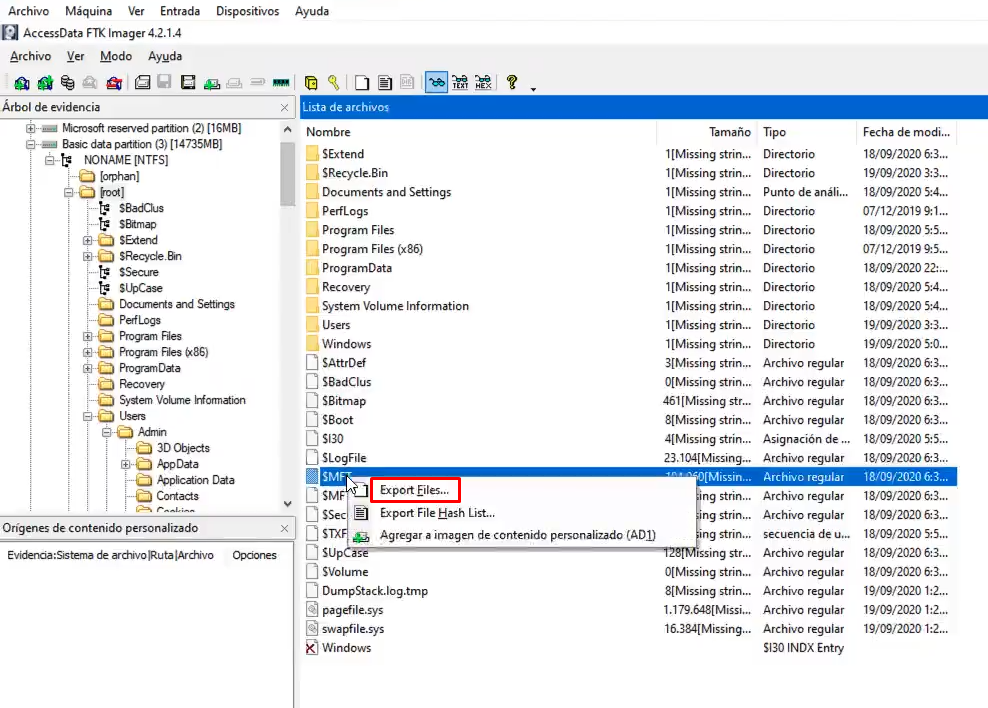
Task: Click the $MFT file icon in list
Action: coord(312,476)
